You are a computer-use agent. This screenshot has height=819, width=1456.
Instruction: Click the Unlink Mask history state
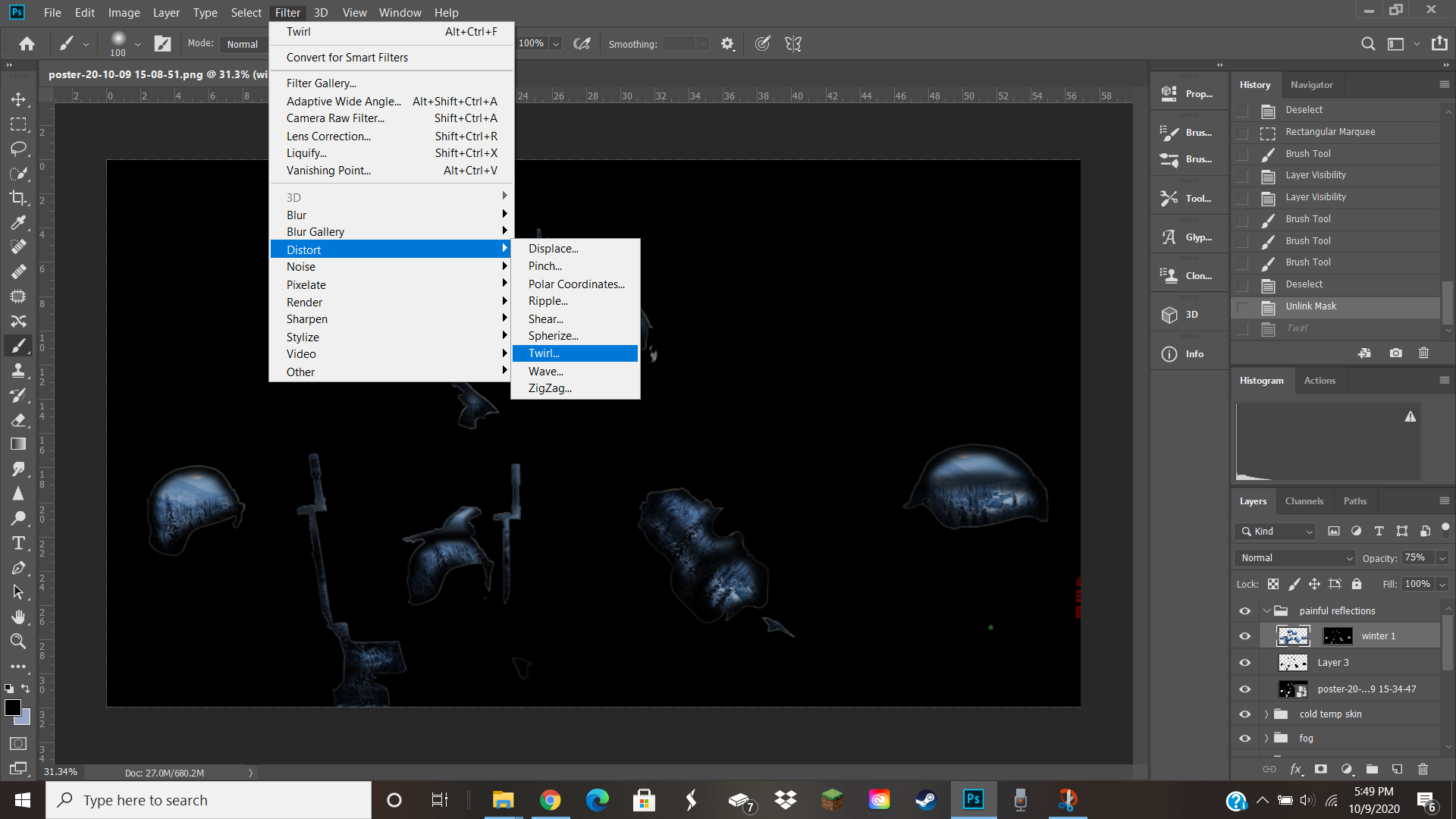point(1310,306)
